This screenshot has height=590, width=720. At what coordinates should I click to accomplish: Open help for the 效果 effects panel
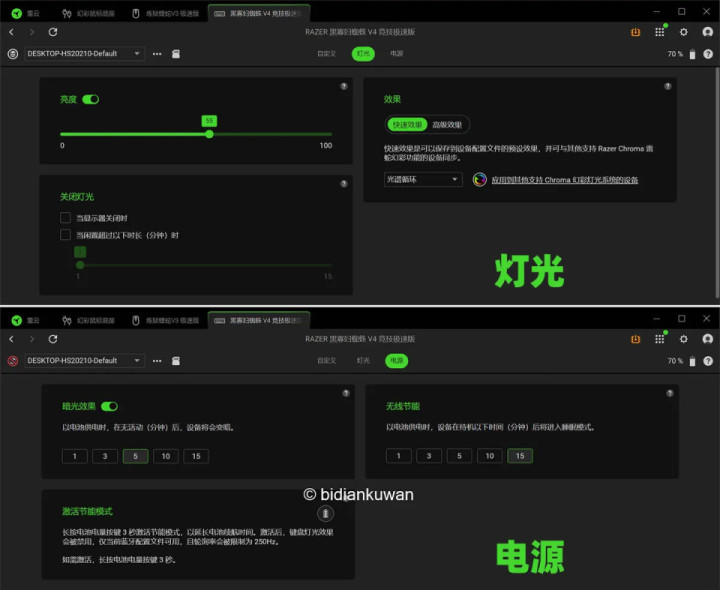[x=668, y=86]
